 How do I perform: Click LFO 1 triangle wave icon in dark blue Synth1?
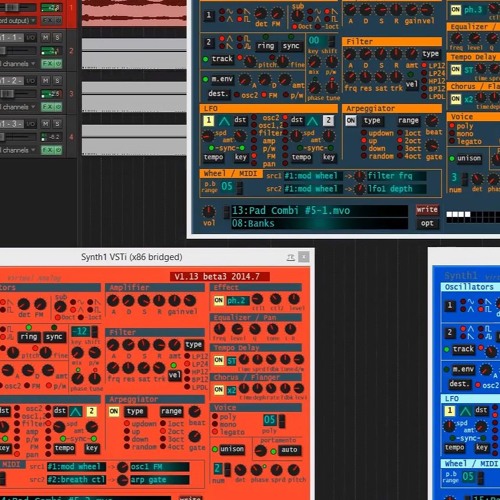pos(225,120)
